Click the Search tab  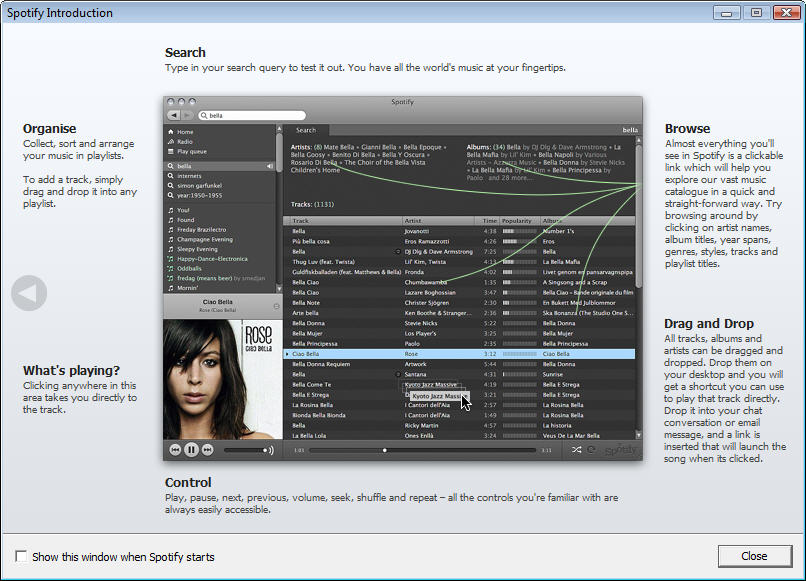point(306,131)
